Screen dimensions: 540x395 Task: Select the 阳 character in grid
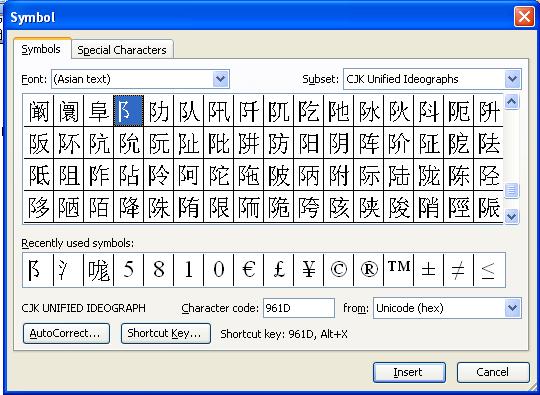point(309,143)
